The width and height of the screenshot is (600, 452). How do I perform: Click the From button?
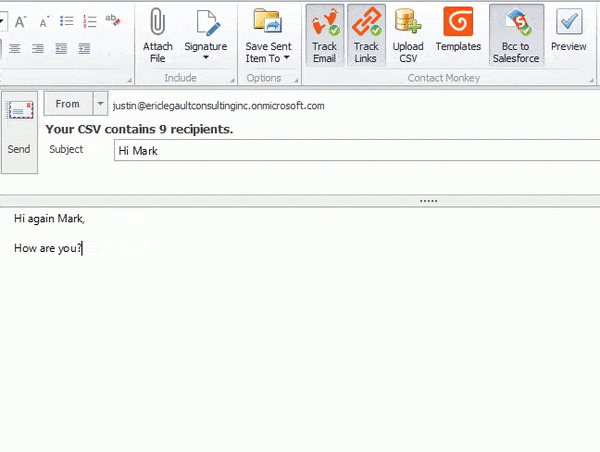point(68,104)
